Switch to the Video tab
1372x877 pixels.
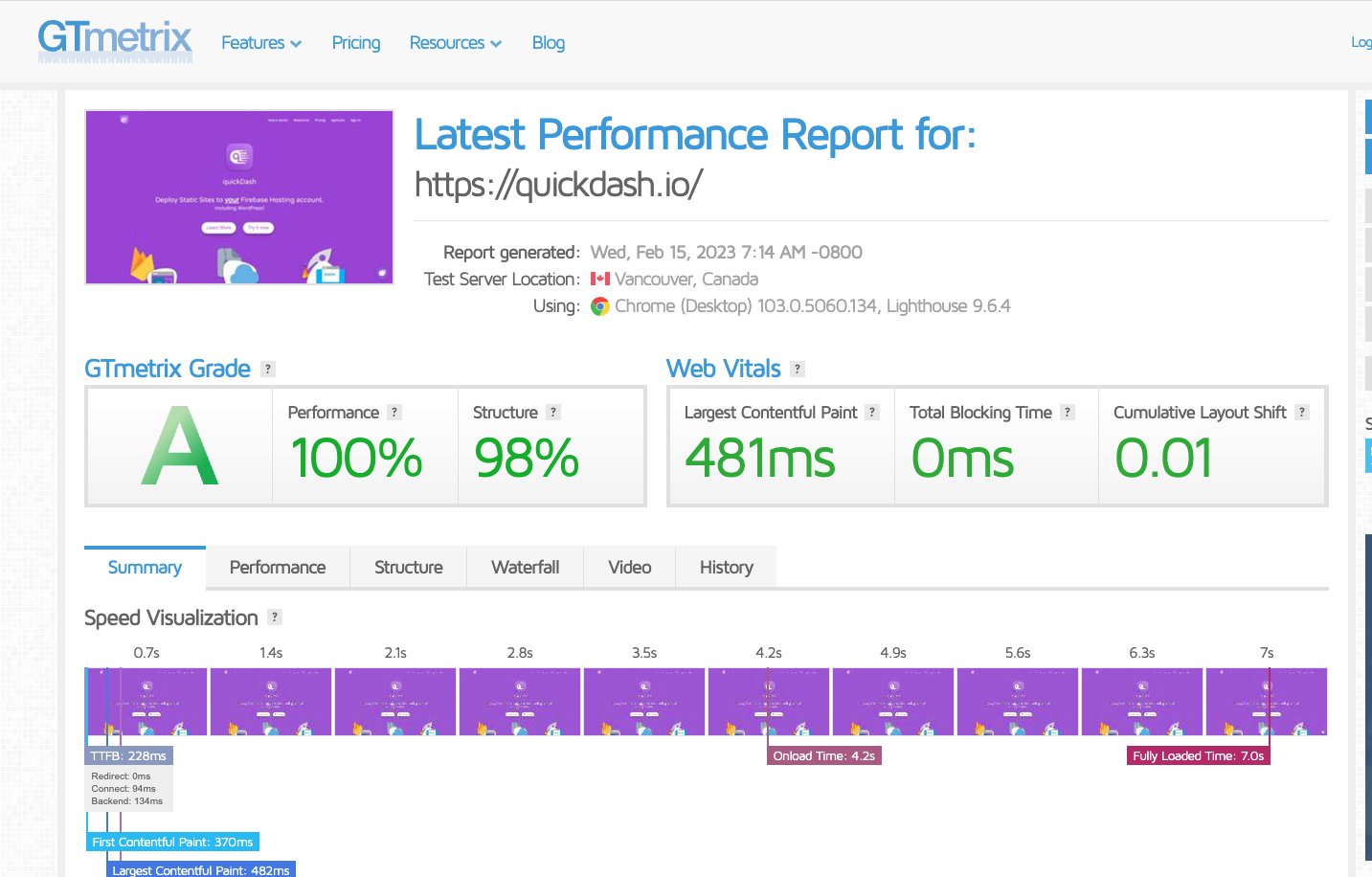pyautogui.click(x=629, y=567)
